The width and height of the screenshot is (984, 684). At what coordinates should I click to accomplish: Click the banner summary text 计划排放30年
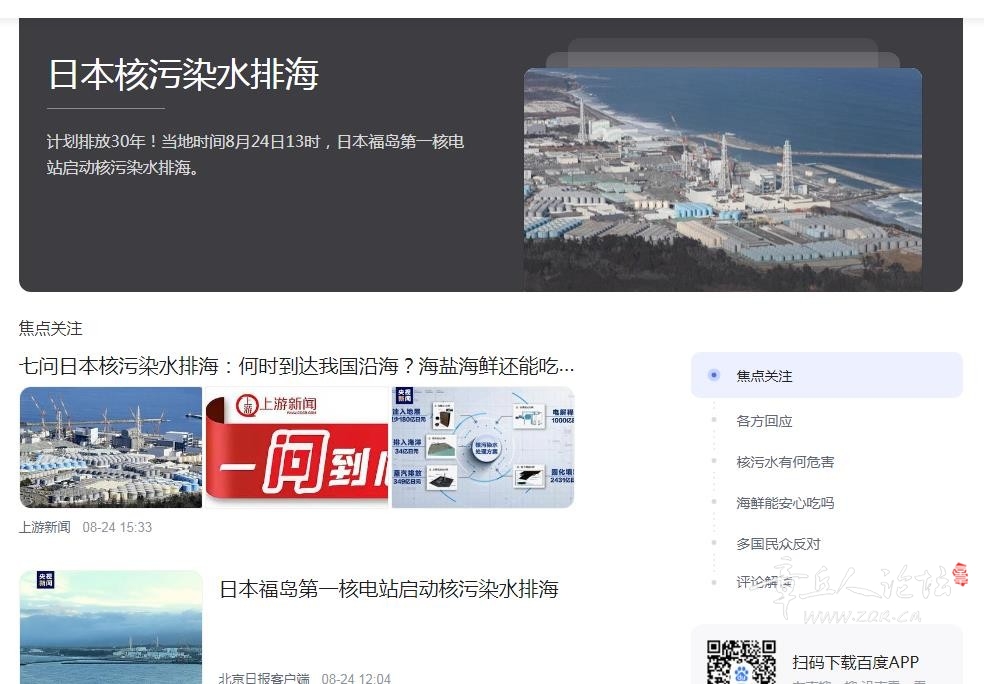[255, 154]
